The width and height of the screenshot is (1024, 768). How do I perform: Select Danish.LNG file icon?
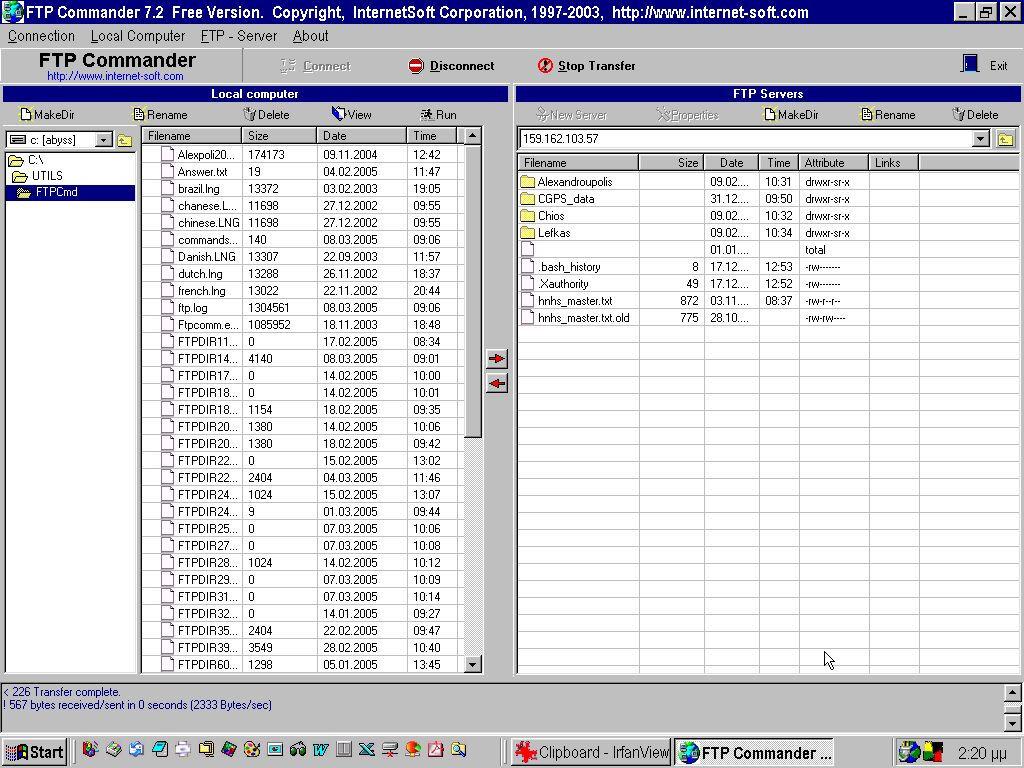pos(167,257)
